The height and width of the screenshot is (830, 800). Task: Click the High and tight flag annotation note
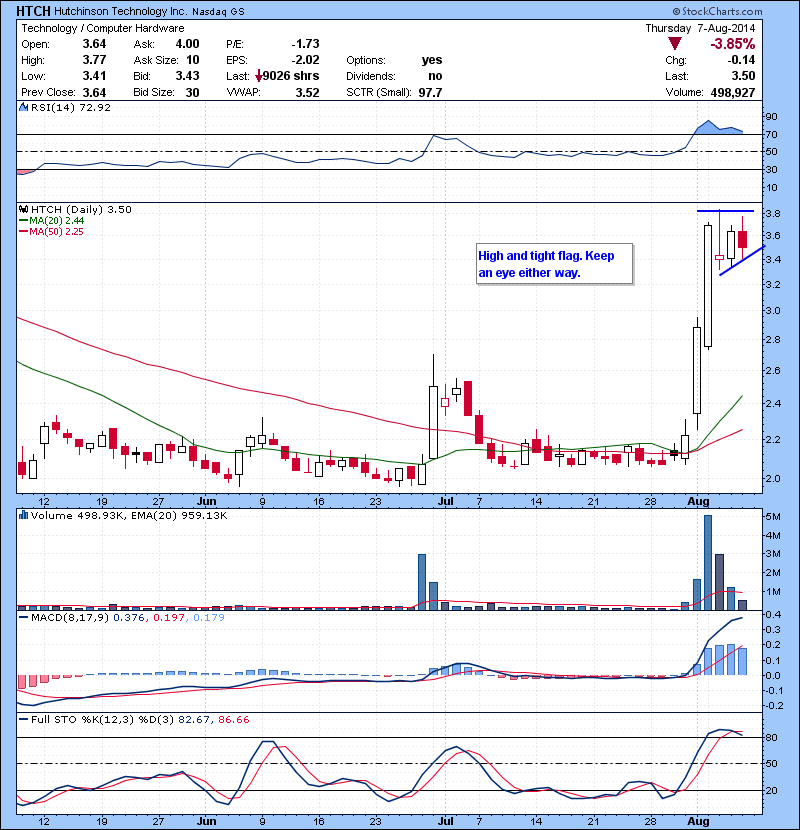[x=554, y=264]
